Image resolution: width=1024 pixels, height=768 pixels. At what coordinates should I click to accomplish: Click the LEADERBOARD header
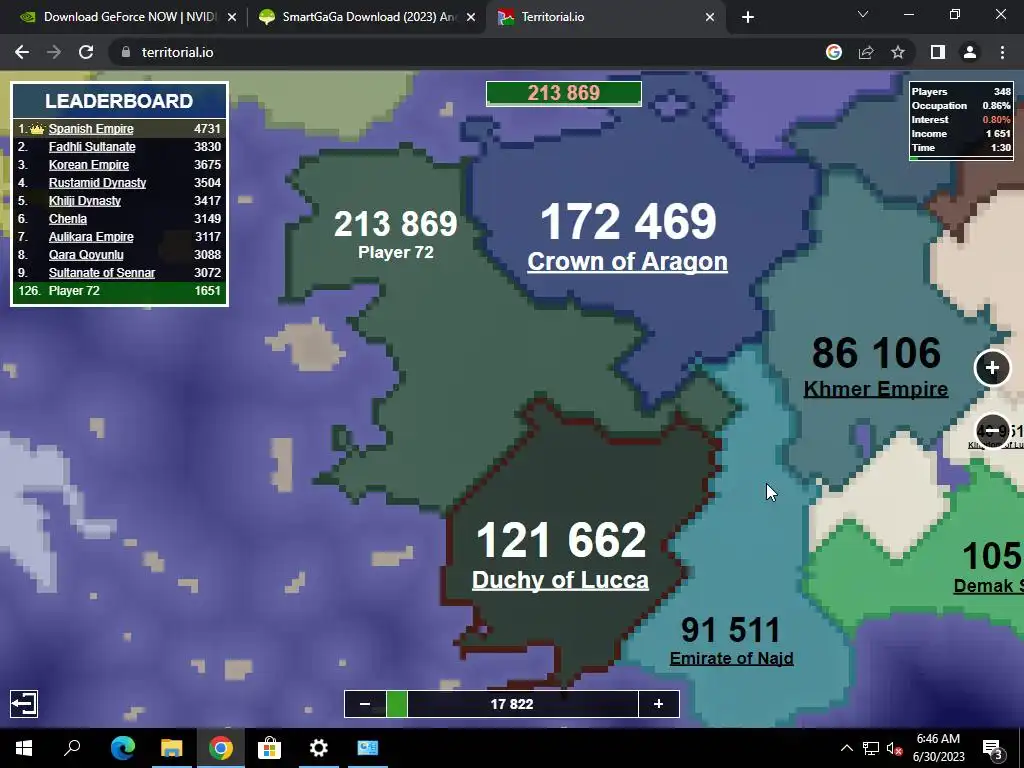pos(120,101)
